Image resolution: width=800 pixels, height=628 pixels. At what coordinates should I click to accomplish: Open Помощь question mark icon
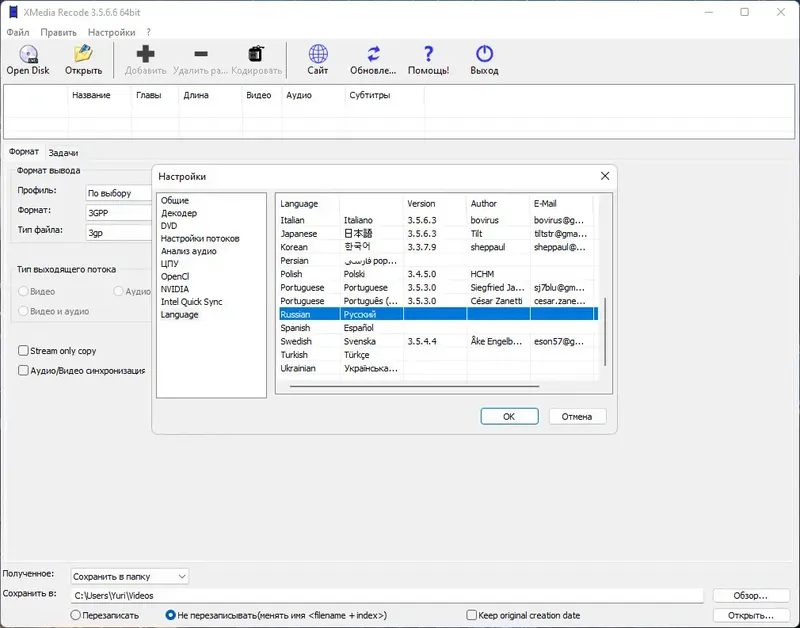[x=428, y=55]
